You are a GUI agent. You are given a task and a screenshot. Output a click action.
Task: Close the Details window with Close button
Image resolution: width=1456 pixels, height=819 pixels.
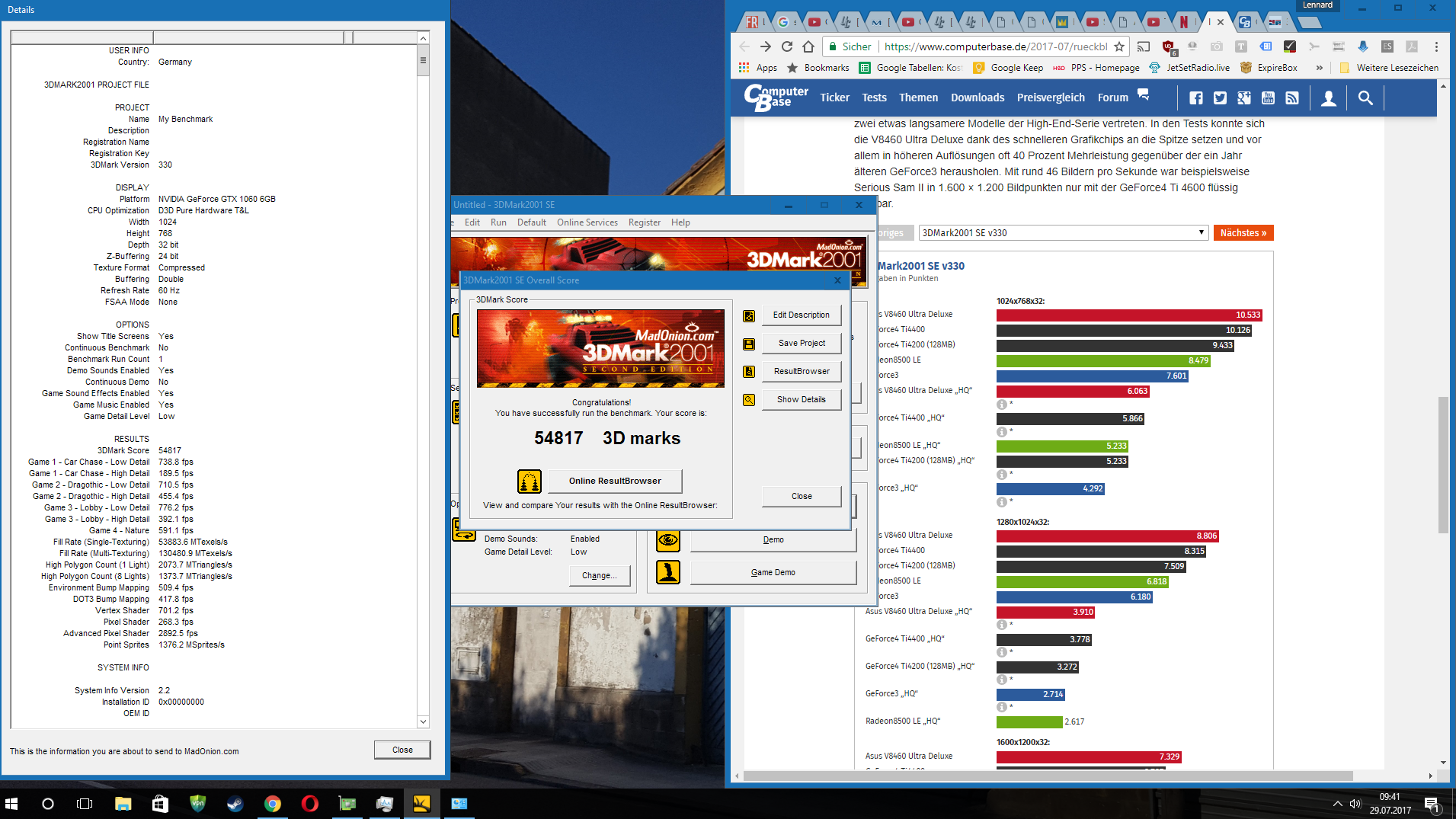[x=402, y=750]
